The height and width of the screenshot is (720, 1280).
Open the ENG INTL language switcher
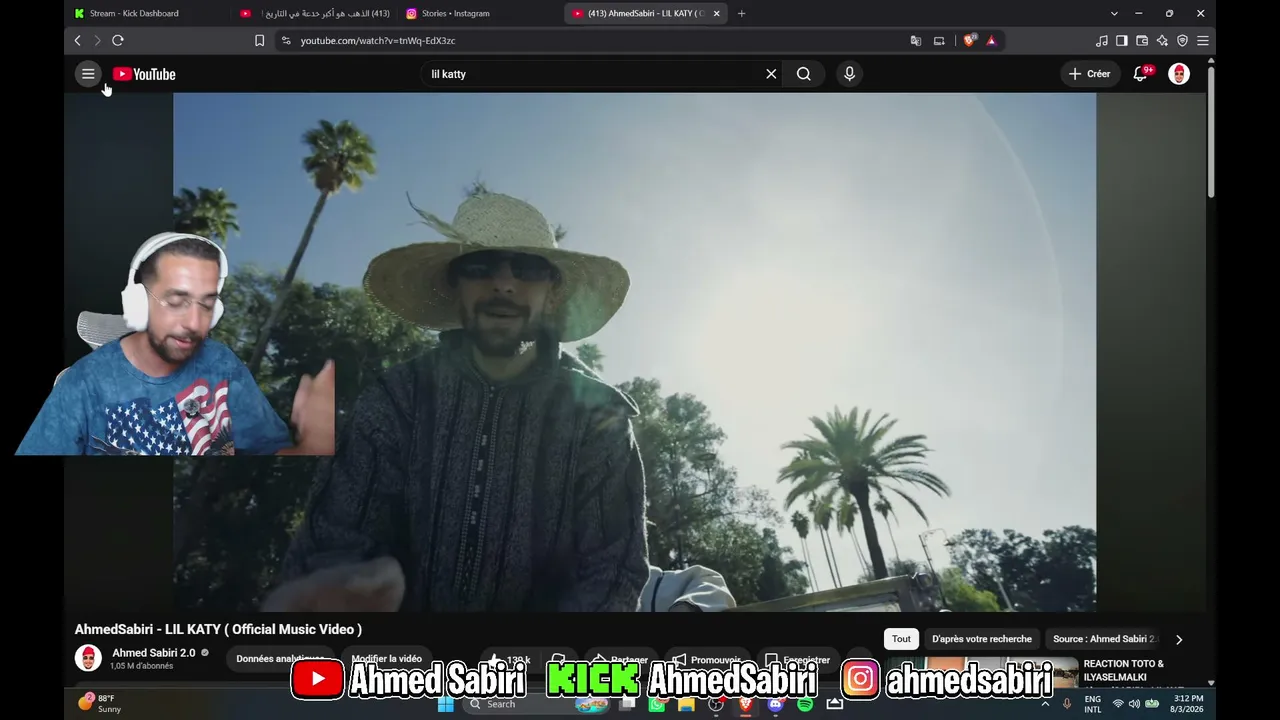click(x=1093, y=704)
